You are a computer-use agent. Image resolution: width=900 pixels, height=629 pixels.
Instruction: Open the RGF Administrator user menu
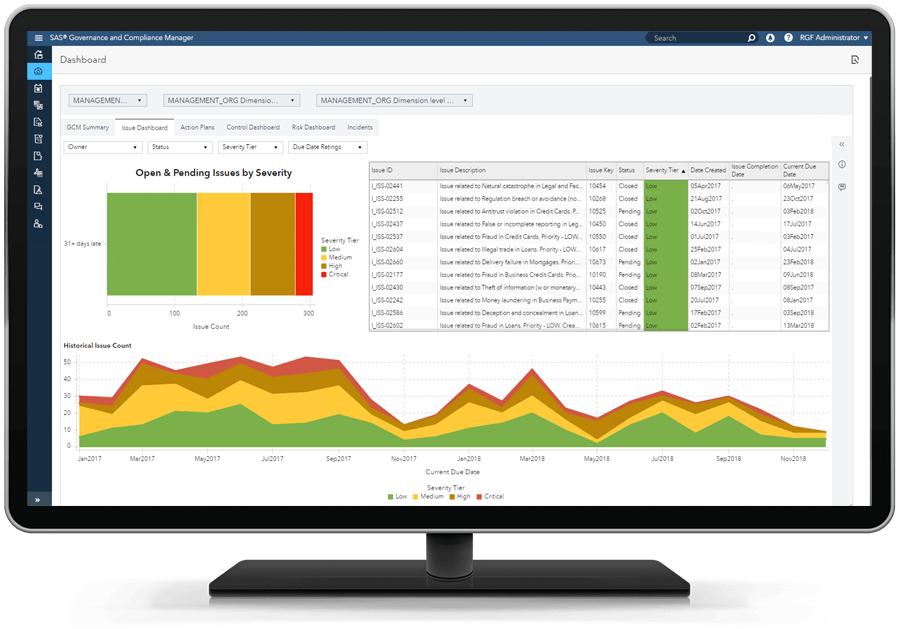(x=834, y=38)
